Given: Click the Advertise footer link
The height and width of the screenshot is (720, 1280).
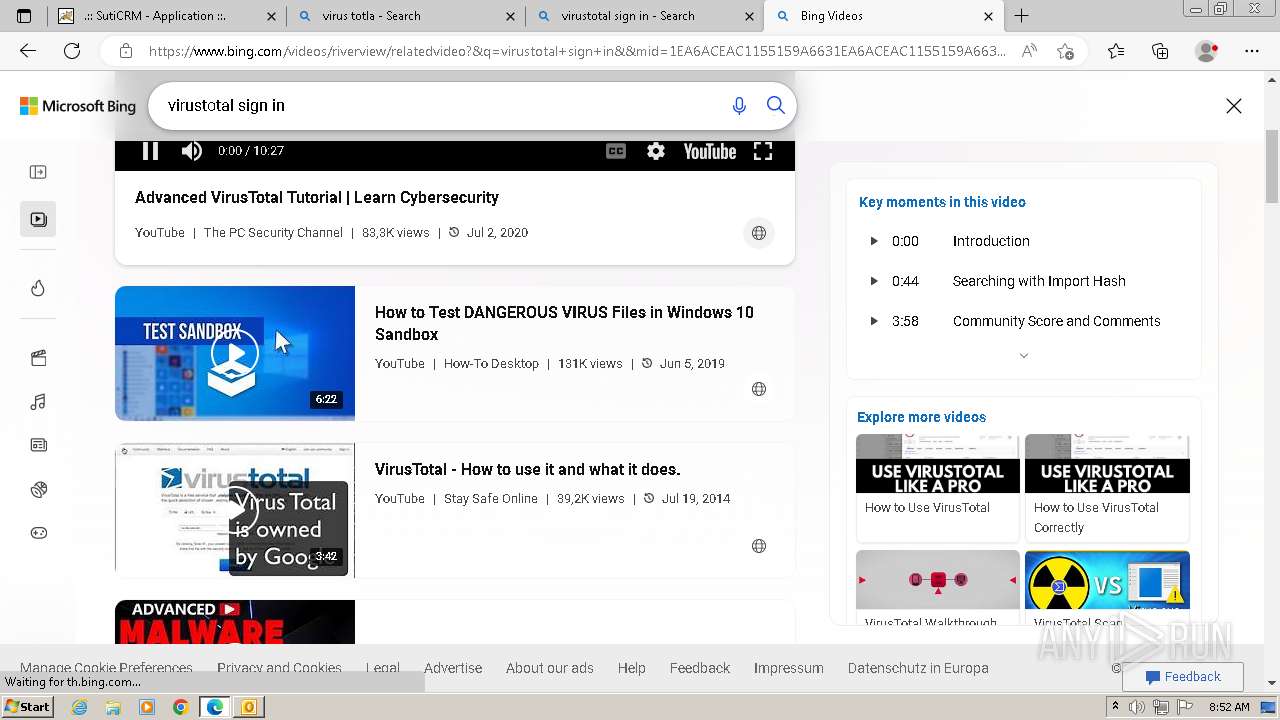Looking at the screenshot, I should [x=453, y=668].
